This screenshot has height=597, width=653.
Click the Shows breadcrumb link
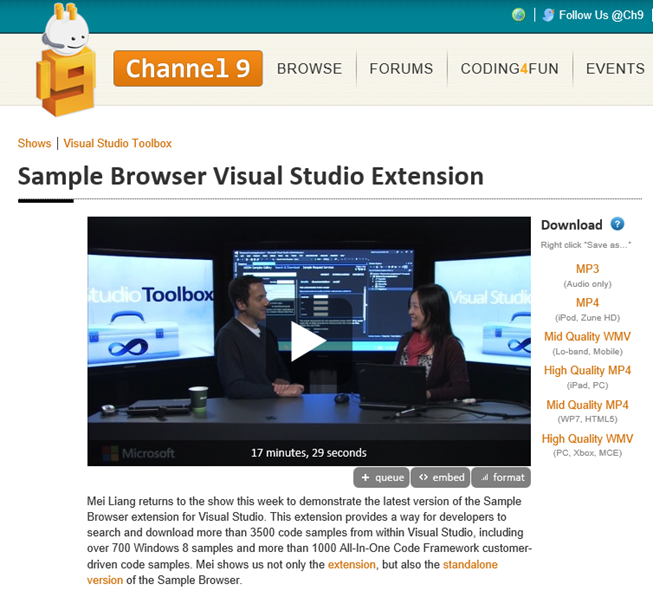click(34, 143)
